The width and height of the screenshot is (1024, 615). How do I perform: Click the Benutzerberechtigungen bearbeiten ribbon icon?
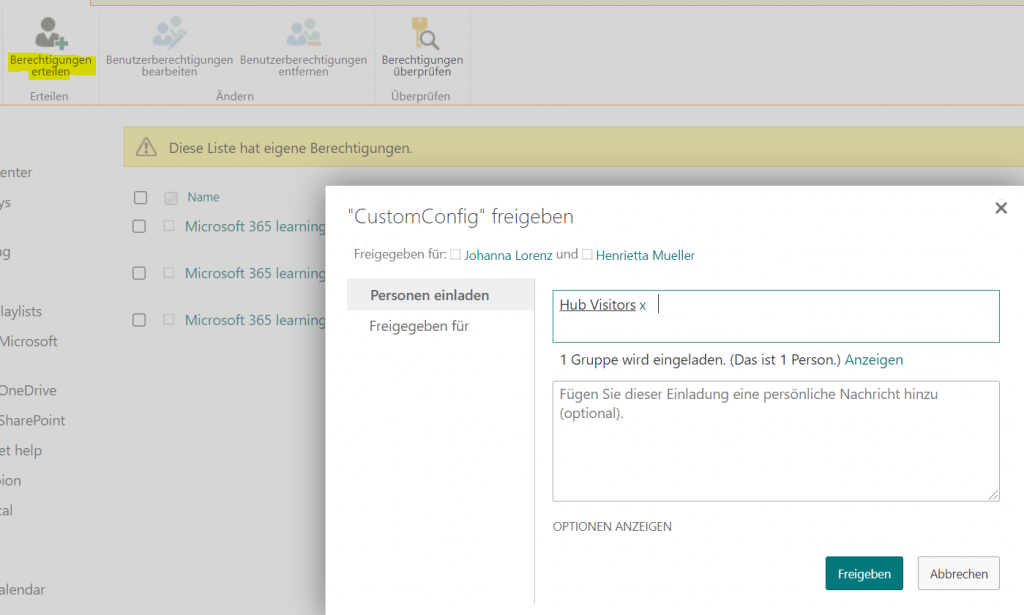(x=169, y=33)
